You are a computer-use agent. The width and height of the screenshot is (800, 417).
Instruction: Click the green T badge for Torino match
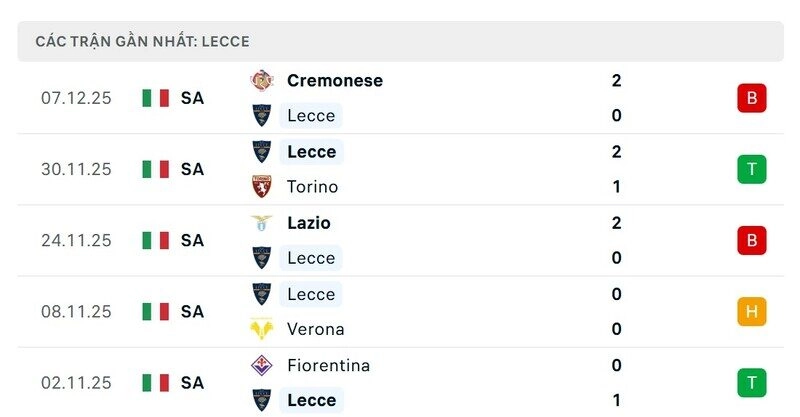point(751,169)
